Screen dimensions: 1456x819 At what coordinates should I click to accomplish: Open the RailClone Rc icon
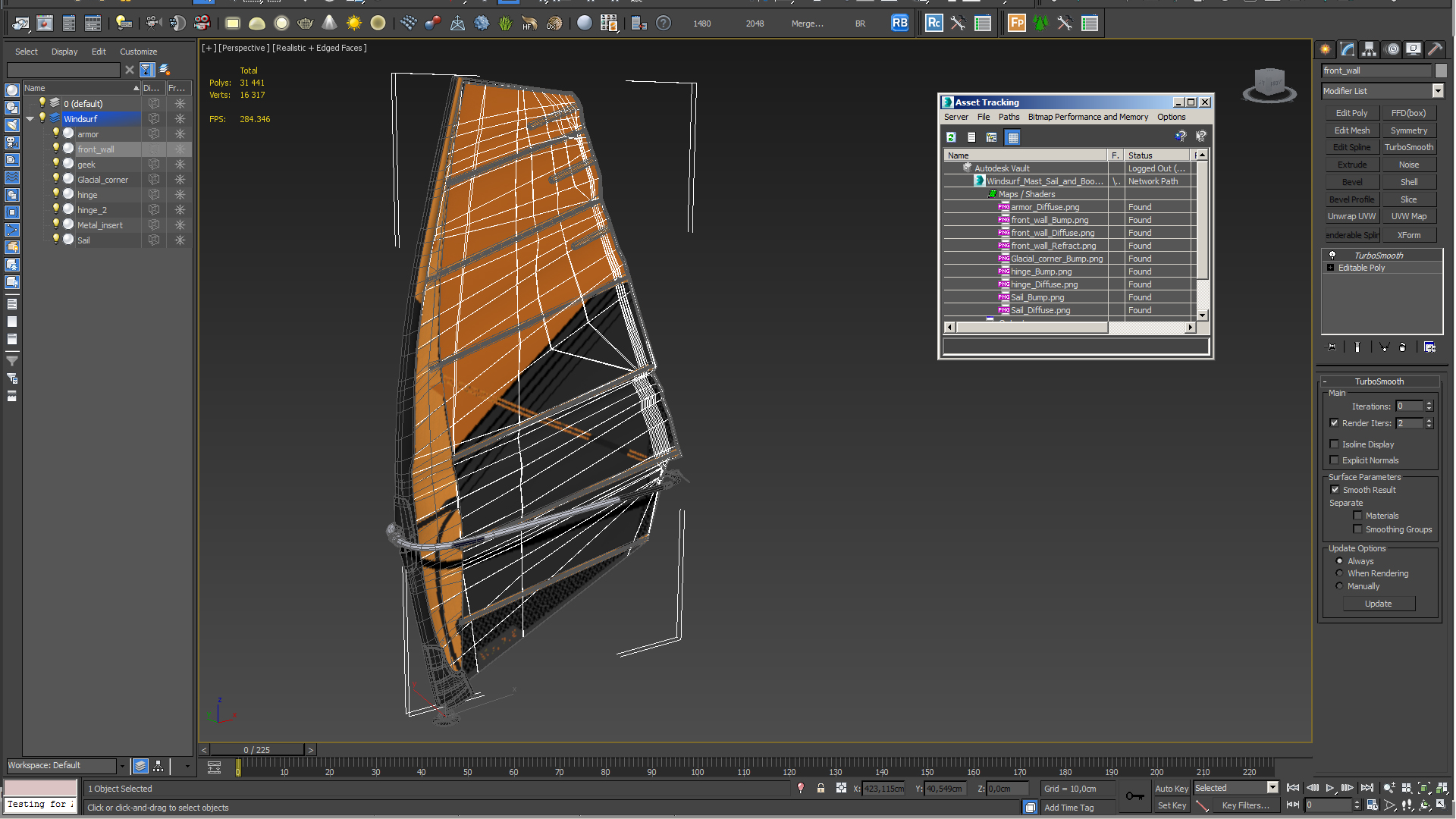(x=934, y=23)
